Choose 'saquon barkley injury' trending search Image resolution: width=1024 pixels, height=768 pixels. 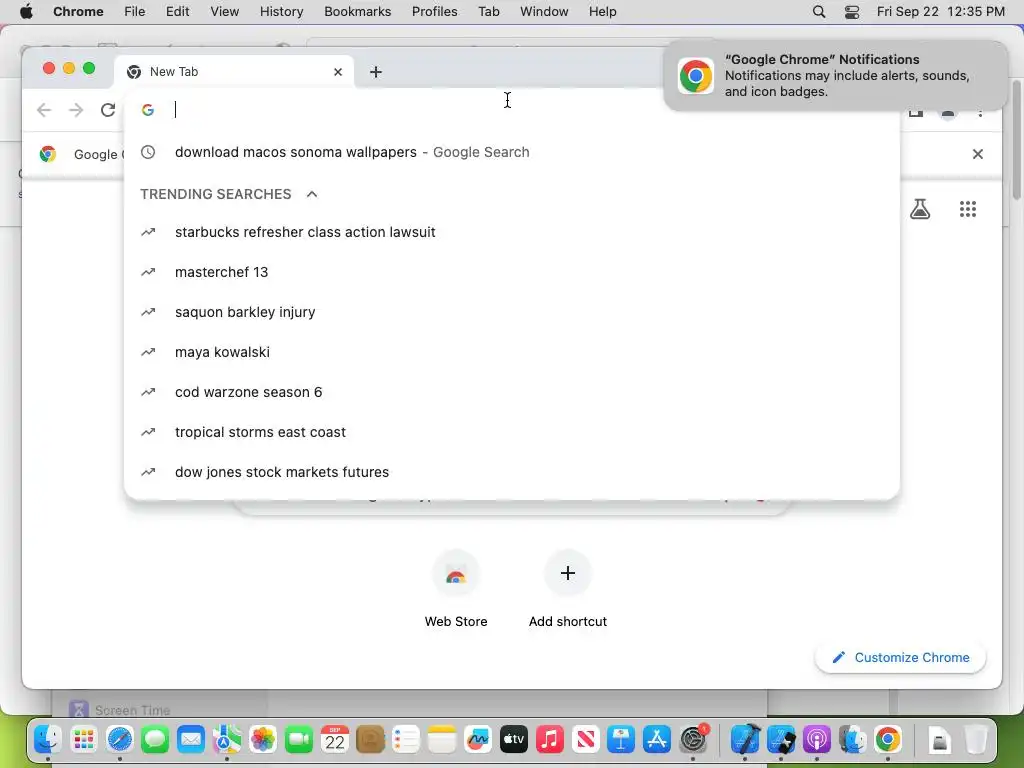[x=511, y=312]
